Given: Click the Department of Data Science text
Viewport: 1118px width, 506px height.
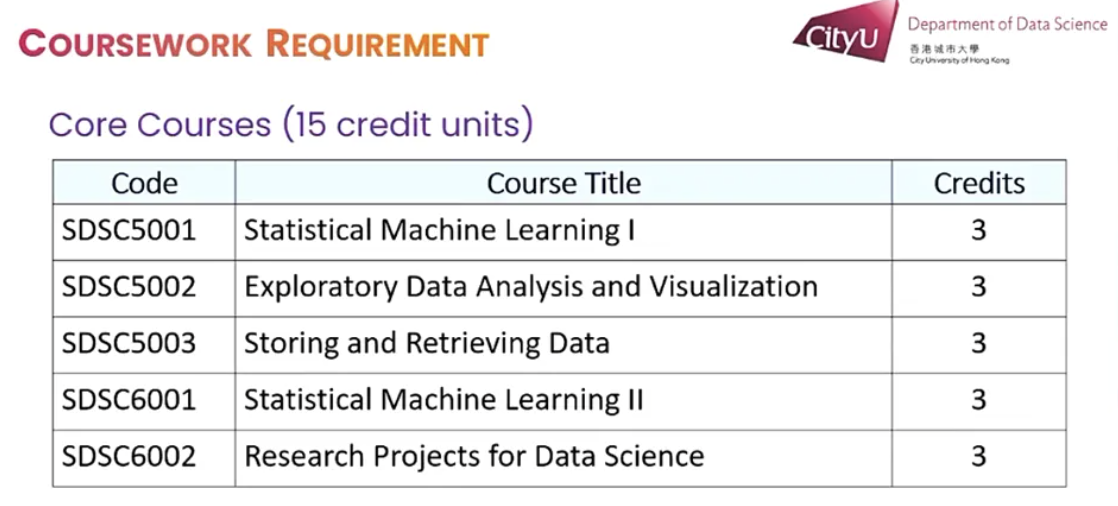Looking at the screenshot, I should click(1007, 24).
